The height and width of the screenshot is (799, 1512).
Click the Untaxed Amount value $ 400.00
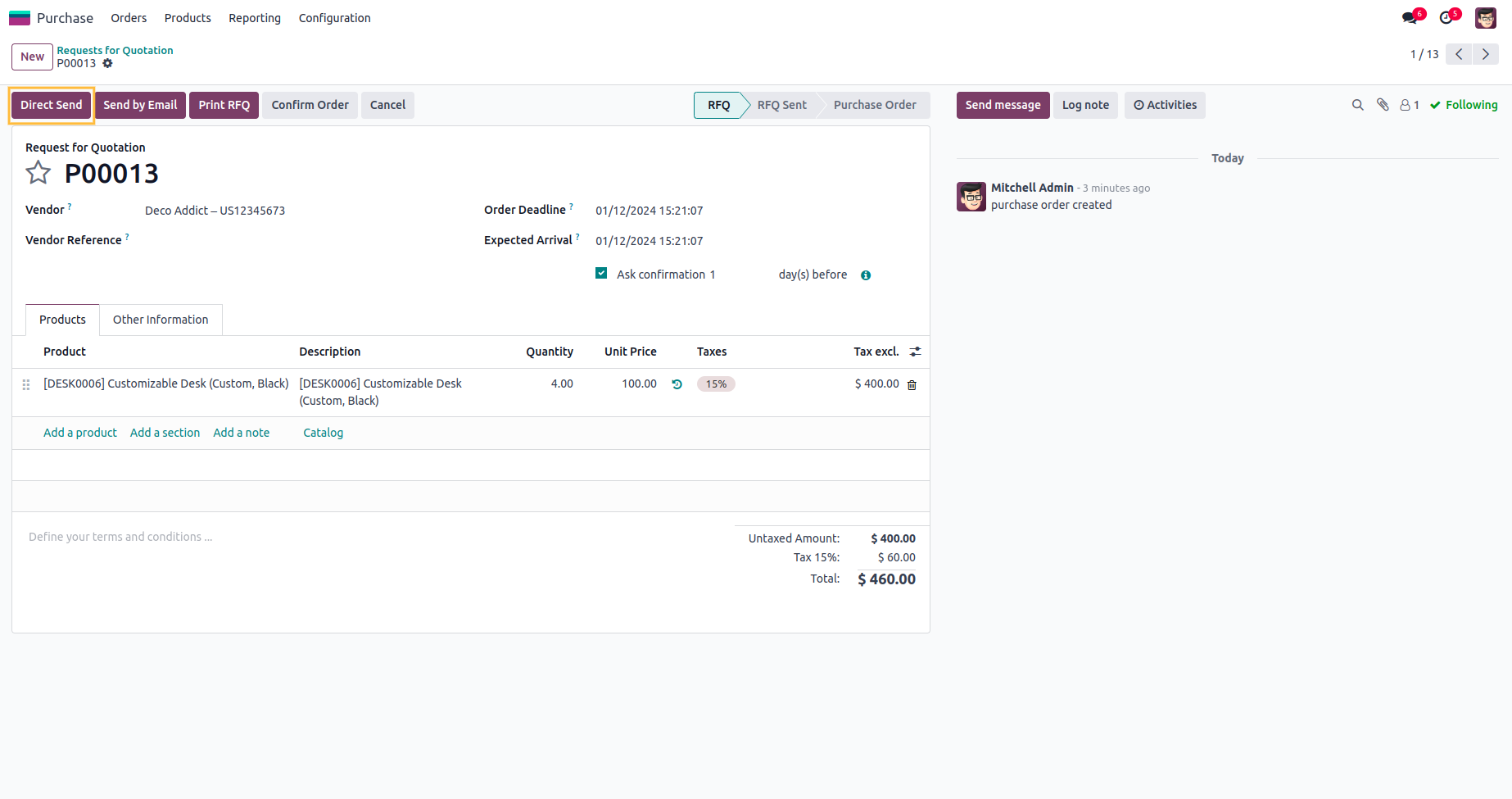[x=893, y=538]
